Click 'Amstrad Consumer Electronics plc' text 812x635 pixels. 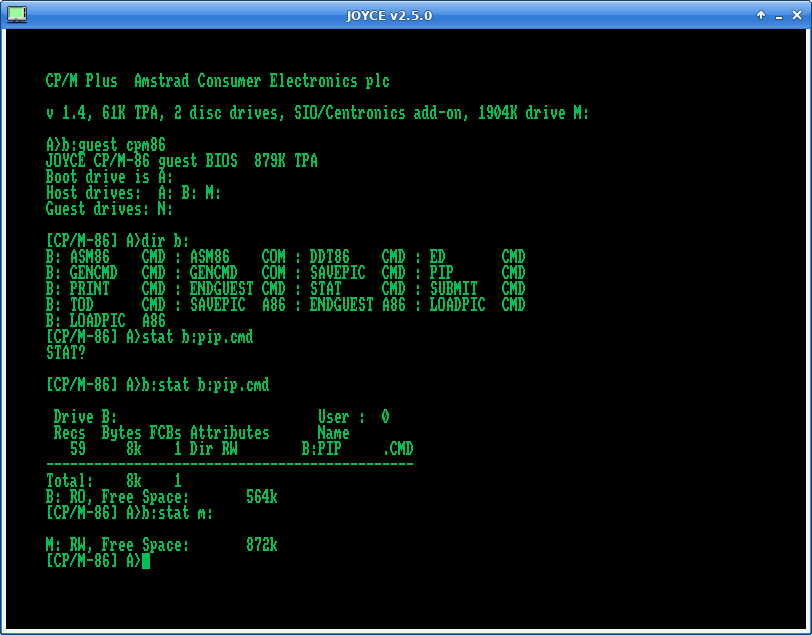[262, 81]
